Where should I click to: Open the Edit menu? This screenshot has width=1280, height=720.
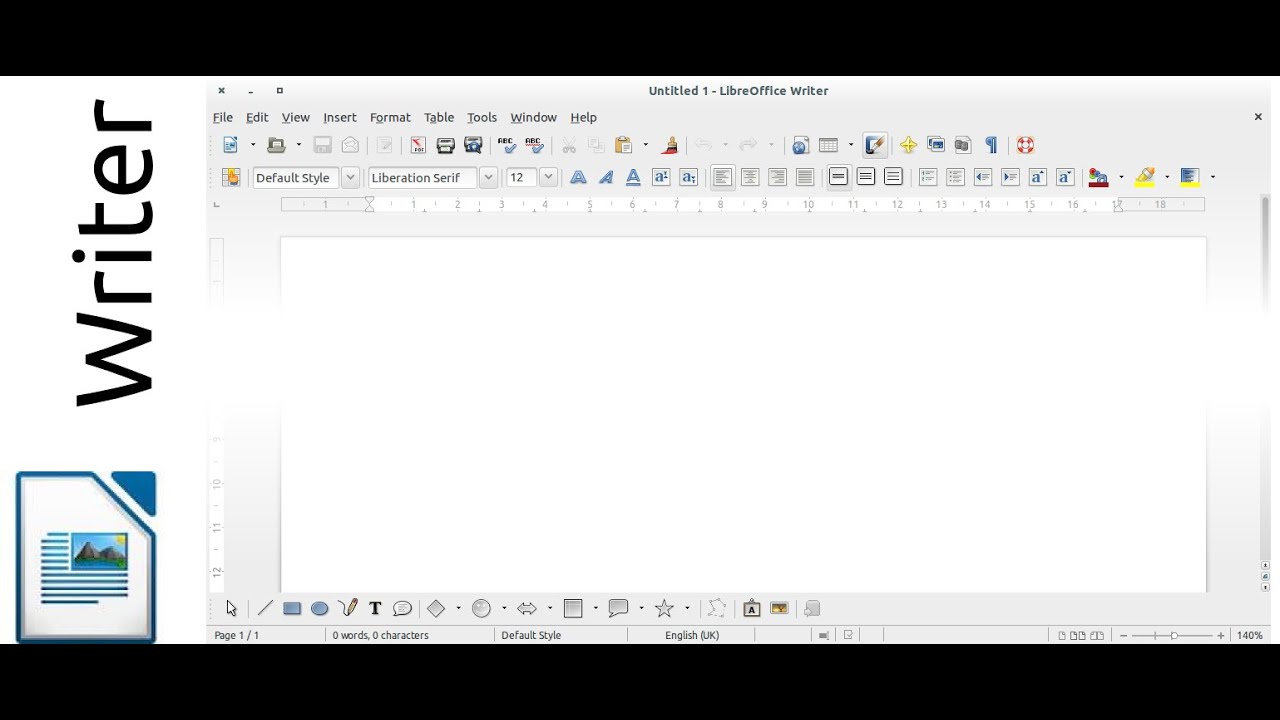click(x=257, y=117)
